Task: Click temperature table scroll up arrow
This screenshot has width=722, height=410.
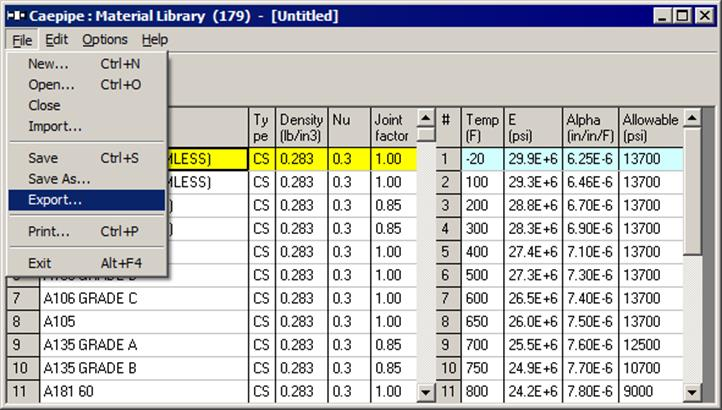Action: point(692,118)
